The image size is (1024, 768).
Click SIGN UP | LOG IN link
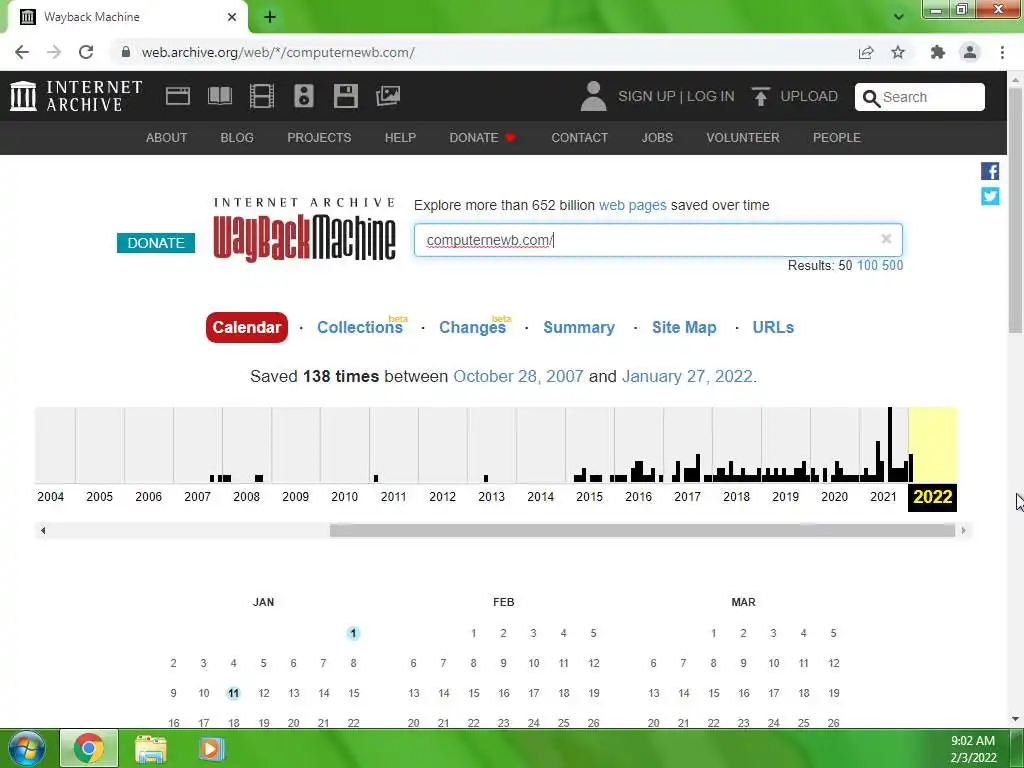676,96
